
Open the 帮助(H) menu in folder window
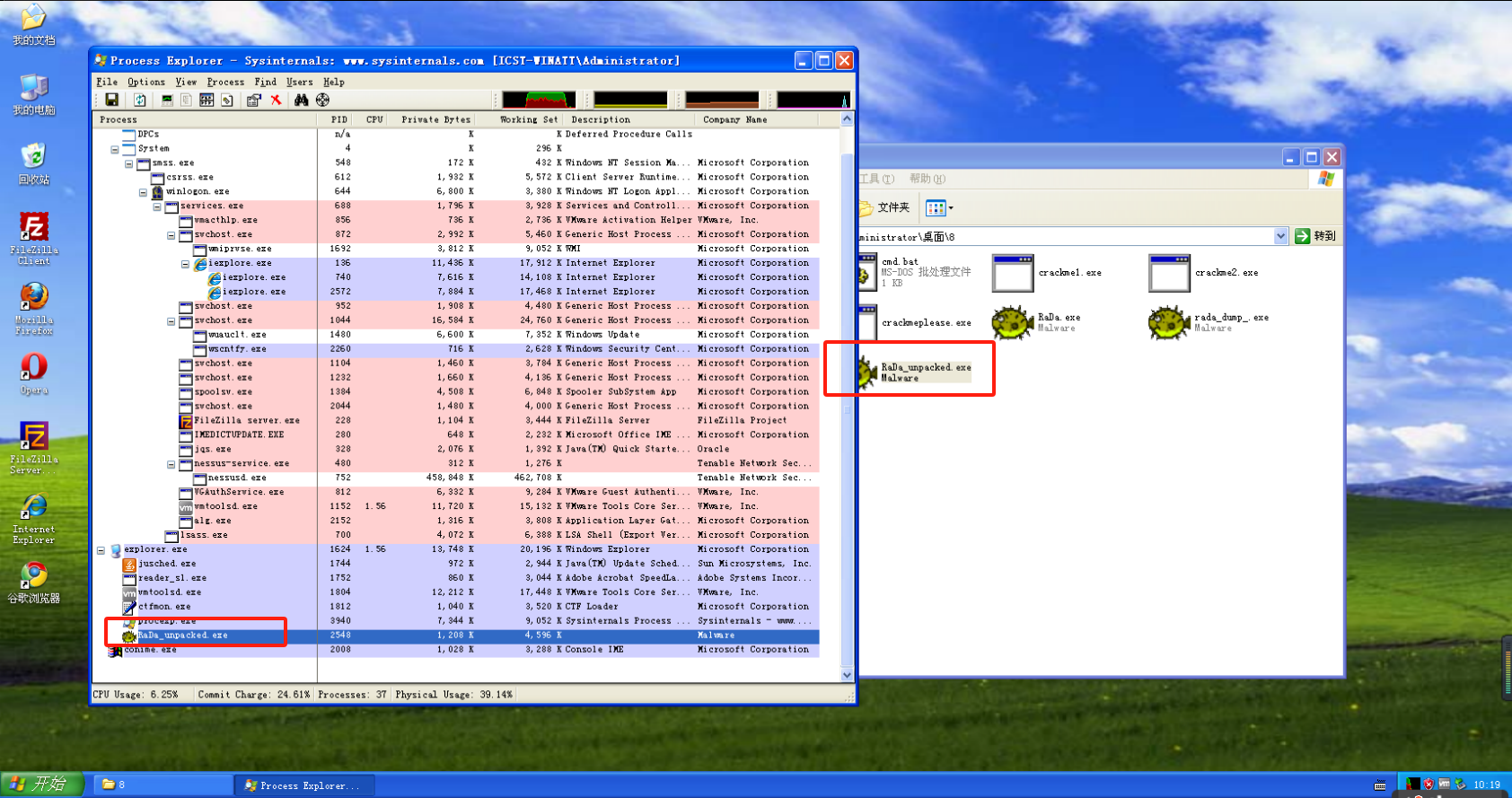click(x=927, y=179)
